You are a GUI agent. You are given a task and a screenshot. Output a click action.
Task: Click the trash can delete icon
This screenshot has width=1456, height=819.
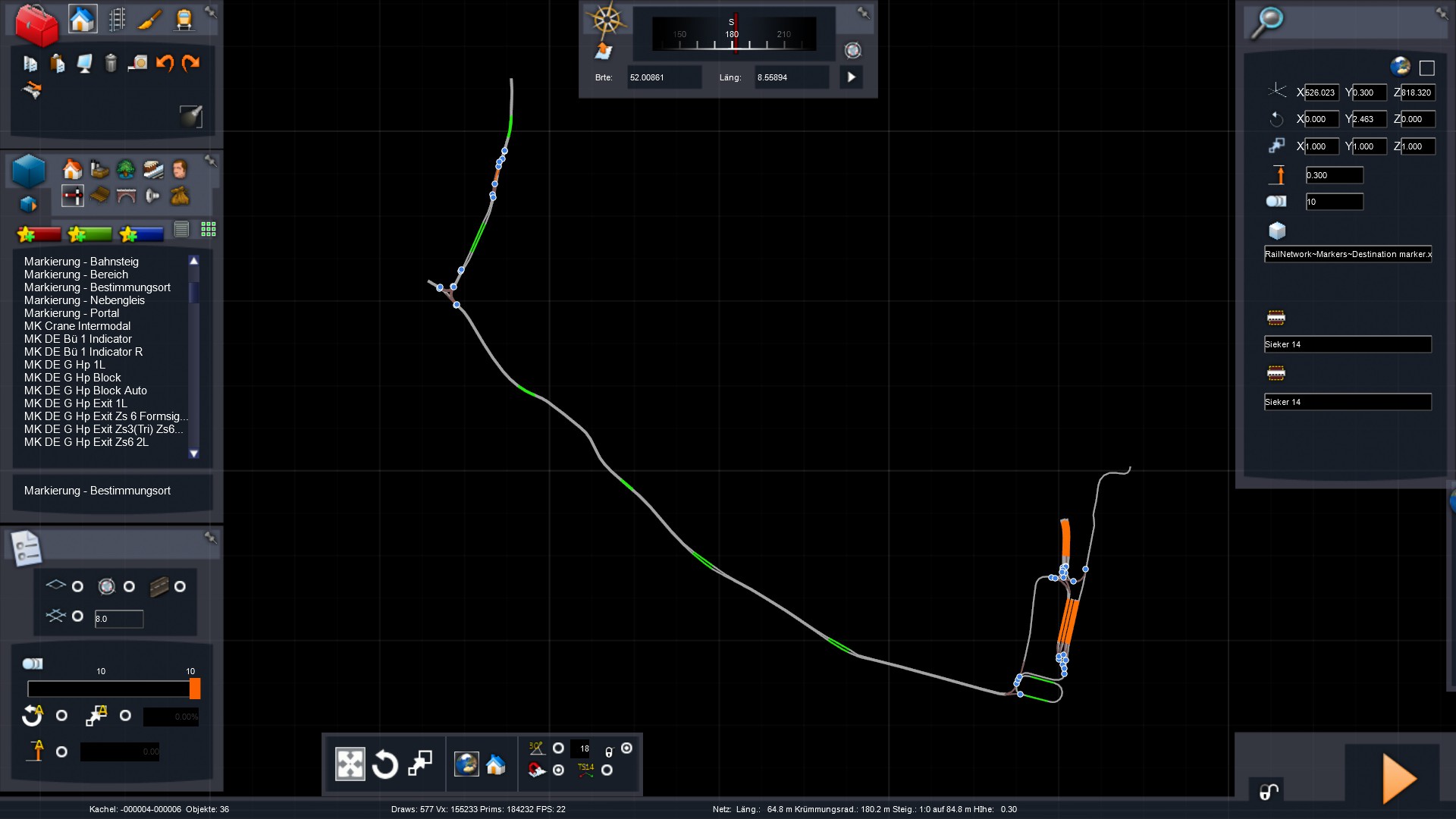tap(111, 63)
